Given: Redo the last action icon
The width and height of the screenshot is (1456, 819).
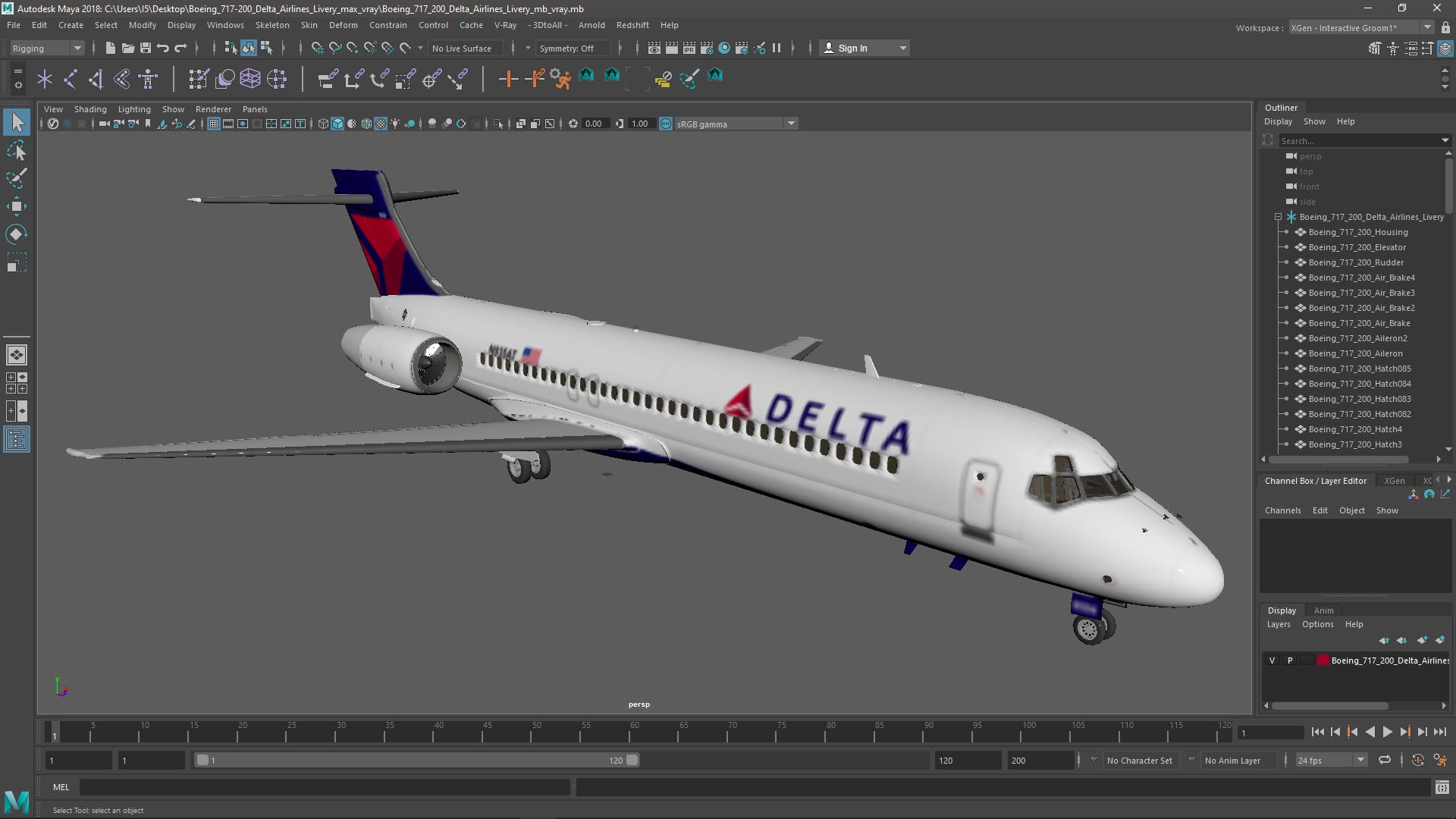Looking at the screenshot, I should point(180,48).
